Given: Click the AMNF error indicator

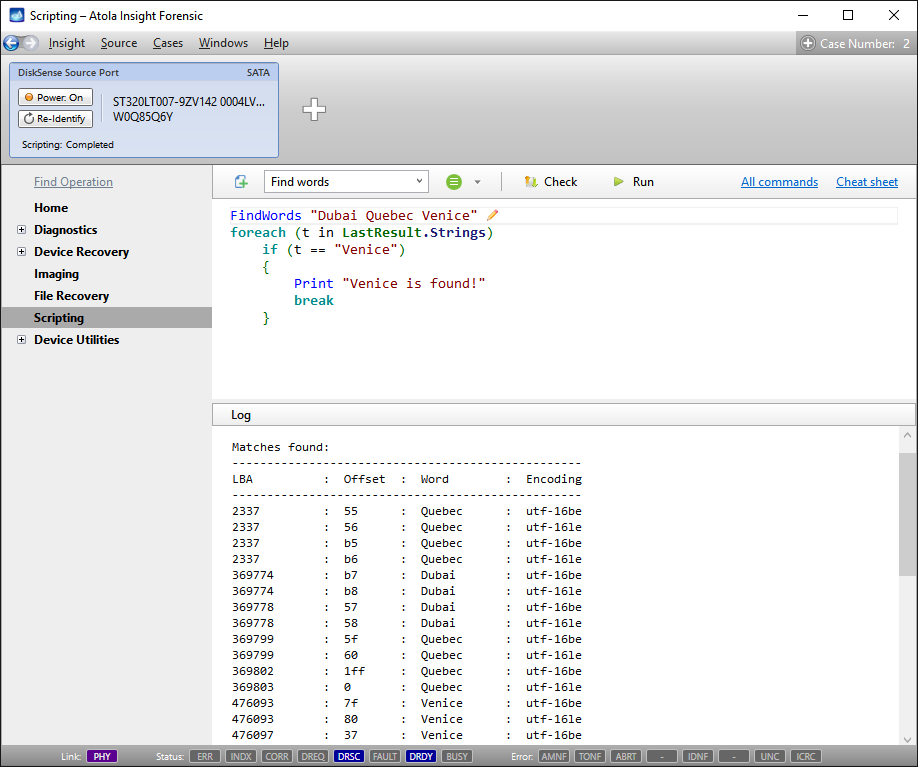Looking at the screenshot, I should 554,756.
